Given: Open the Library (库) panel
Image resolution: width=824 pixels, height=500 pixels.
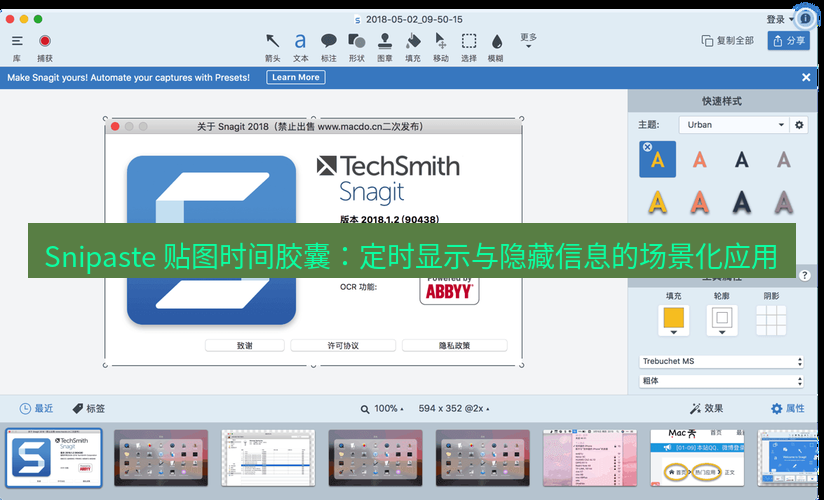Looking at the screenshot, I should pos(17,47).
